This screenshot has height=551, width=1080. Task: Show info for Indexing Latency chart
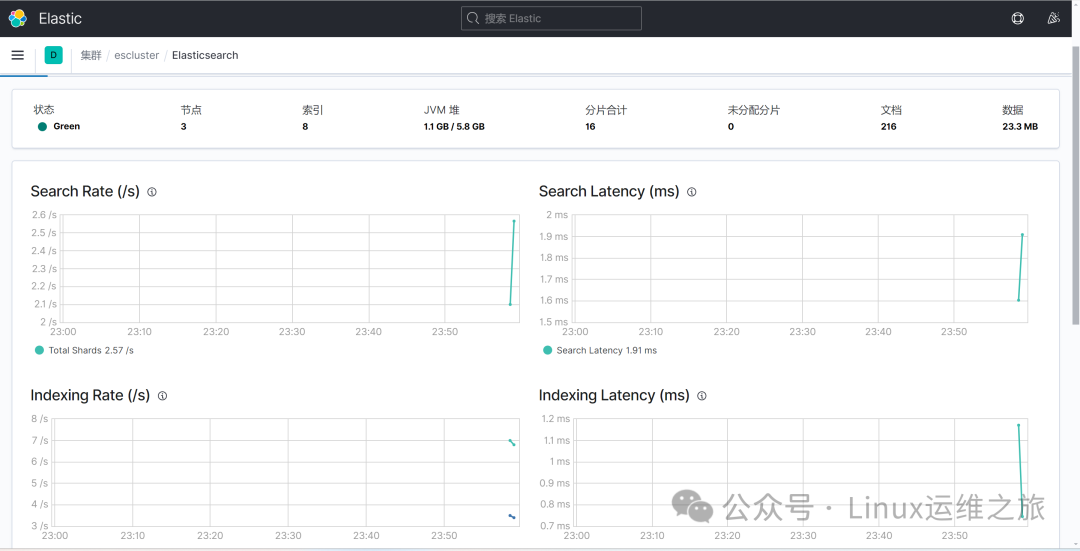tap(702, 396)
